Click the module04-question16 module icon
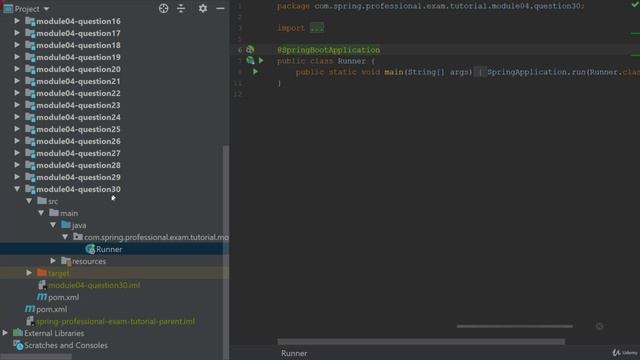The width and height of the screenshot is (640, 360). (30, 21)
